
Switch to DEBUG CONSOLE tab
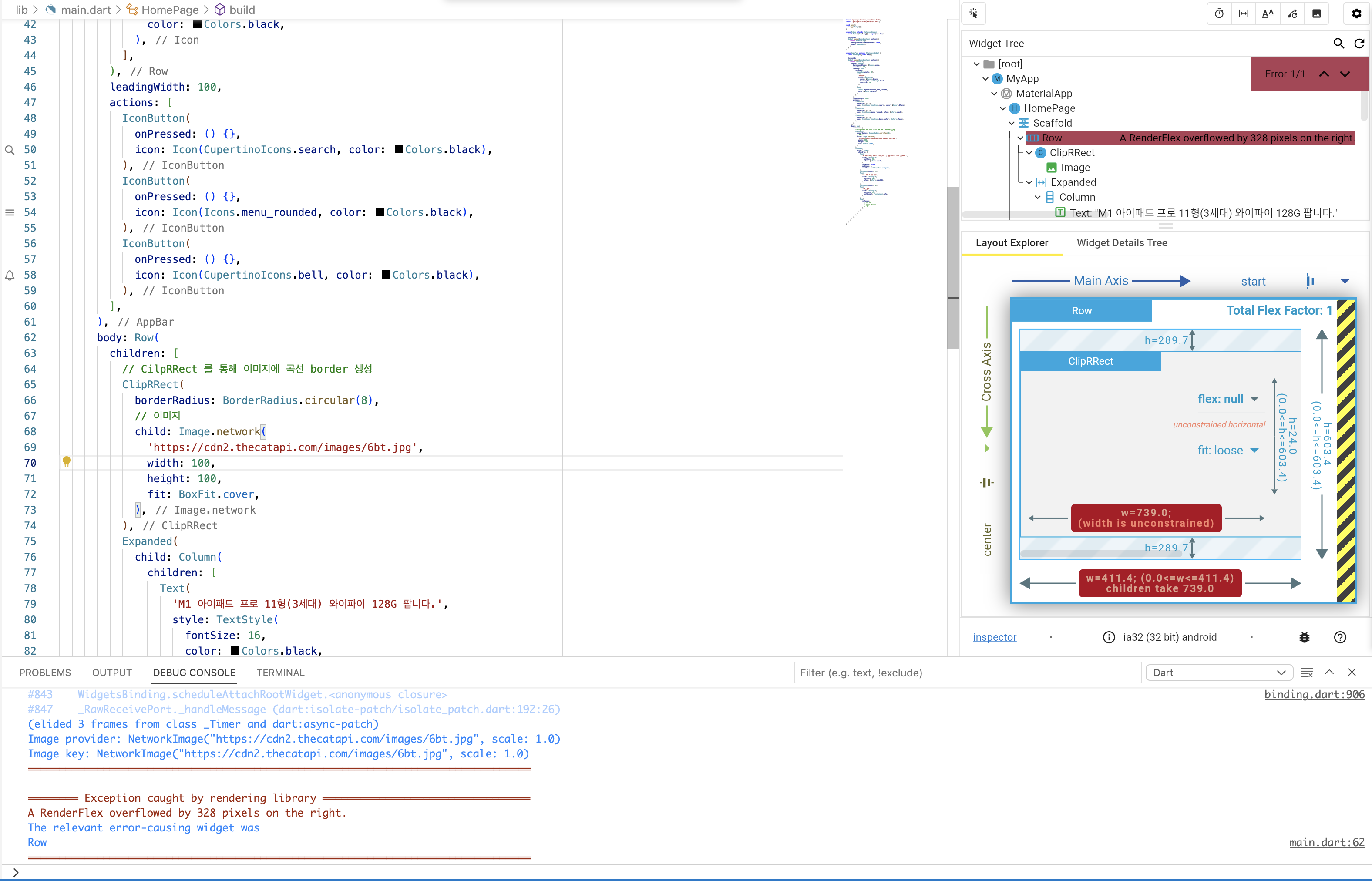click(x=194, y=673)
